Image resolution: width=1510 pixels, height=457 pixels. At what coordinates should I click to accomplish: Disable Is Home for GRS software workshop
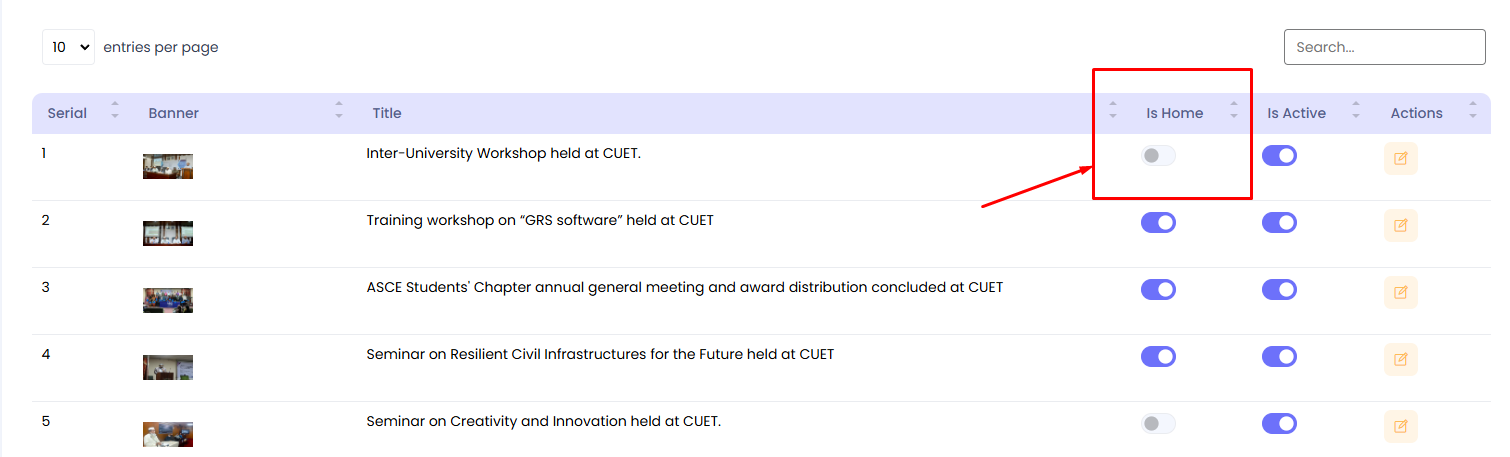coord(1158,223)
